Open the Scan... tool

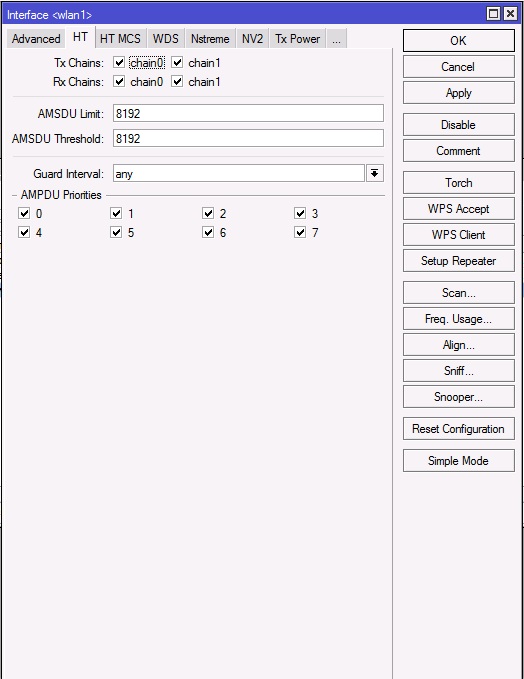coord(459,293)
